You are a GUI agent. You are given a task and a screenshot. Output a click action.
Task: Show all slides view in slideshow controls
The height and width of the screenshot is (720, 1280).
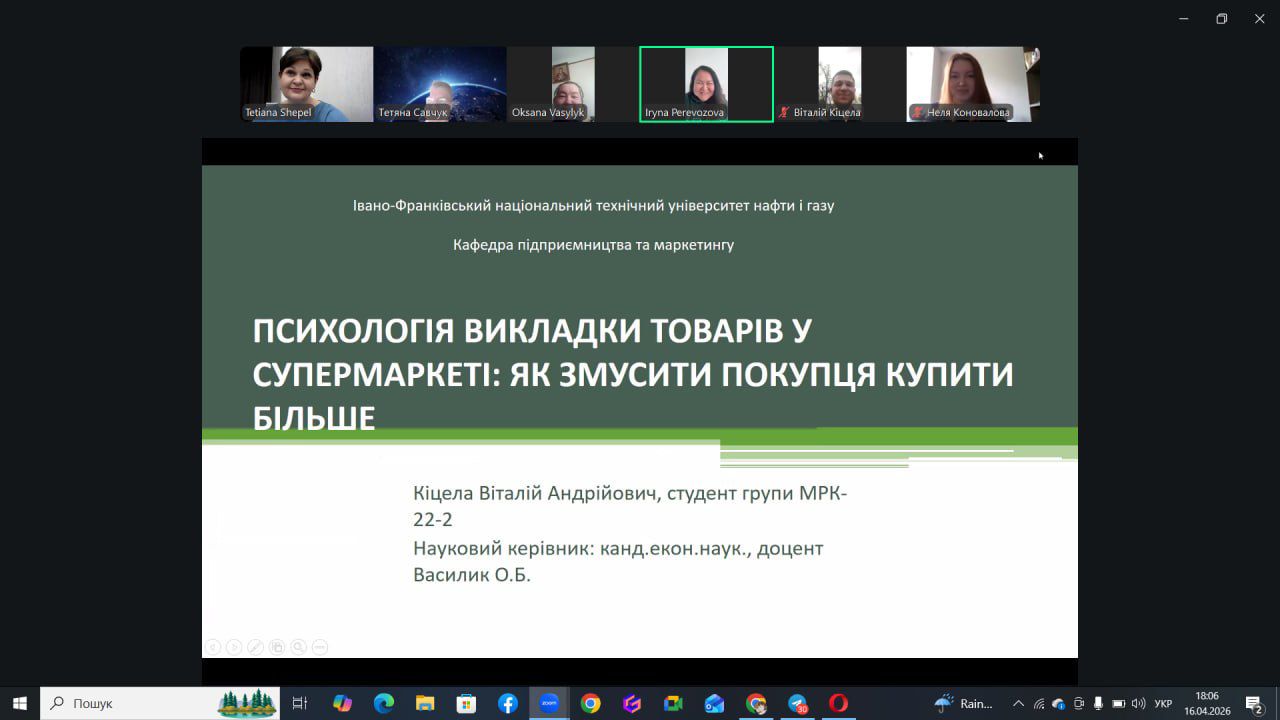point(277,647)
